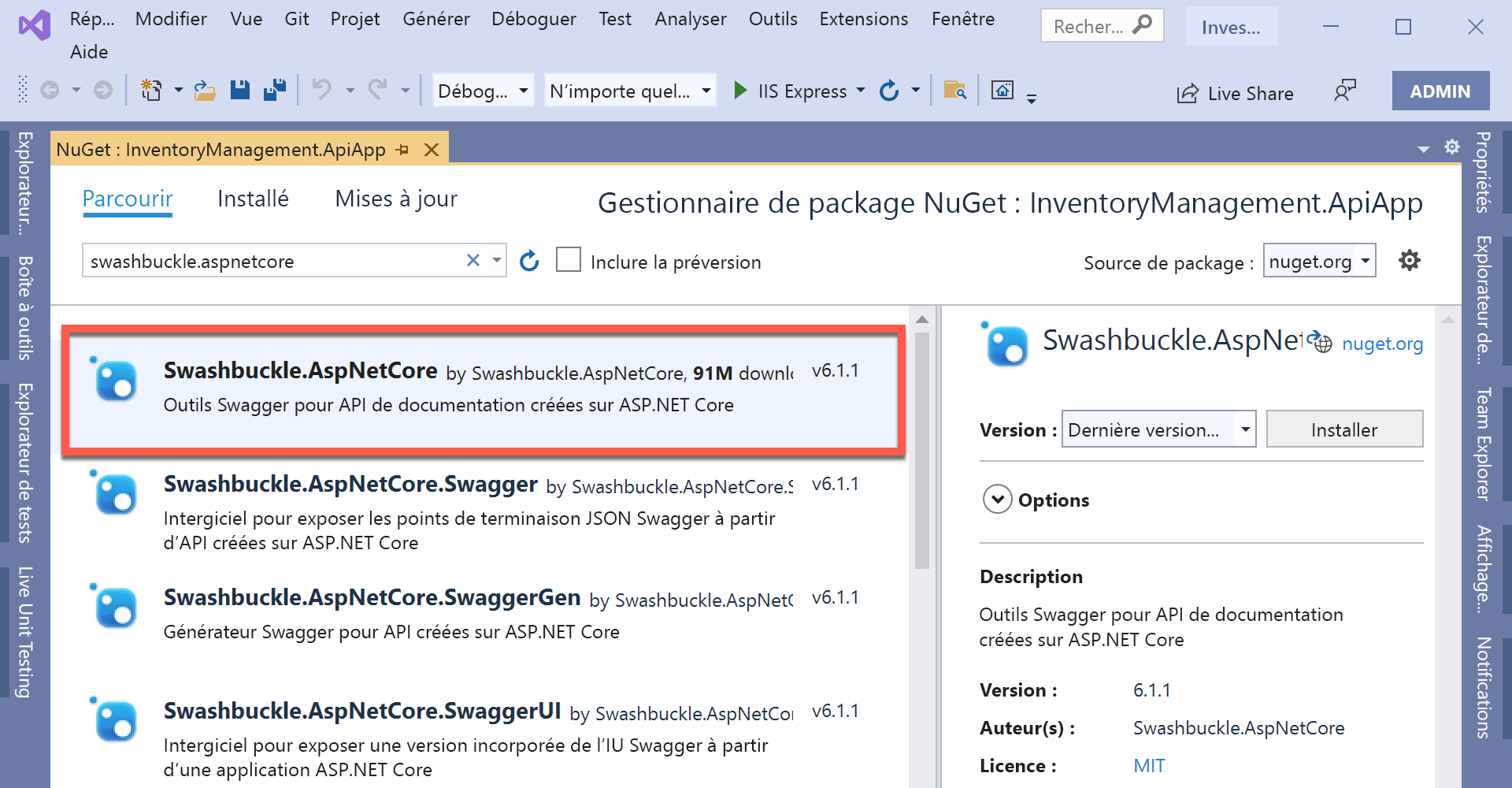Save all files with the double-disk icon
The image size is (1512, 788).
coord(275,91)
